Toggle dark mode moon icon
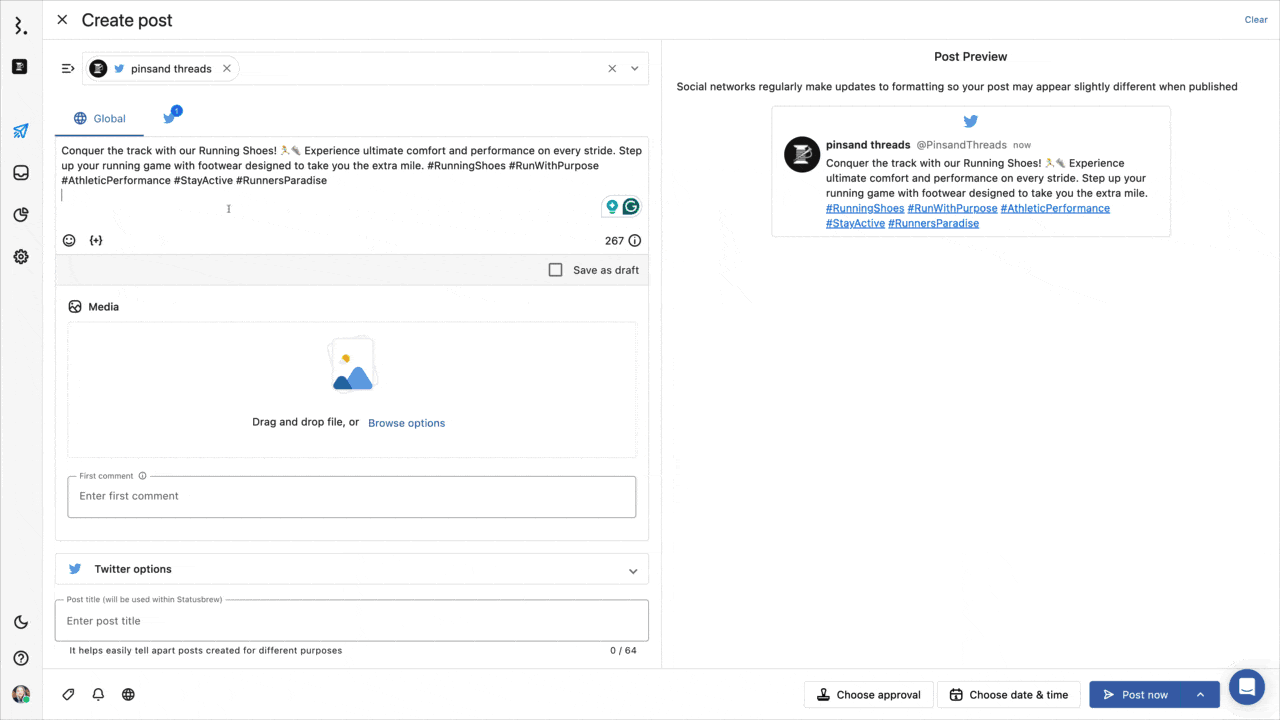This screenshot has height=720, width=1280. point(20,622)
